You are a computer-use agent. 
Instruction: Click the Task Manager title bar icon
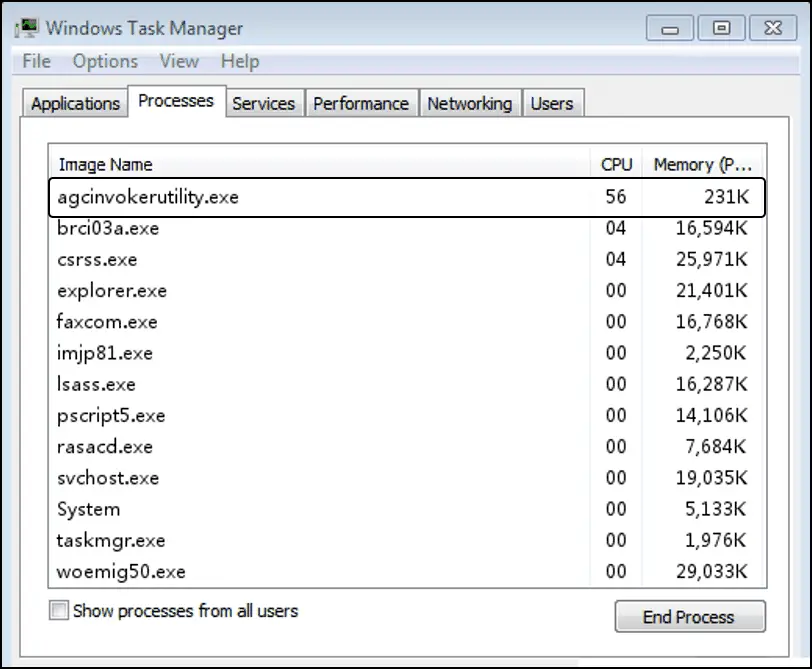(26, 28)
